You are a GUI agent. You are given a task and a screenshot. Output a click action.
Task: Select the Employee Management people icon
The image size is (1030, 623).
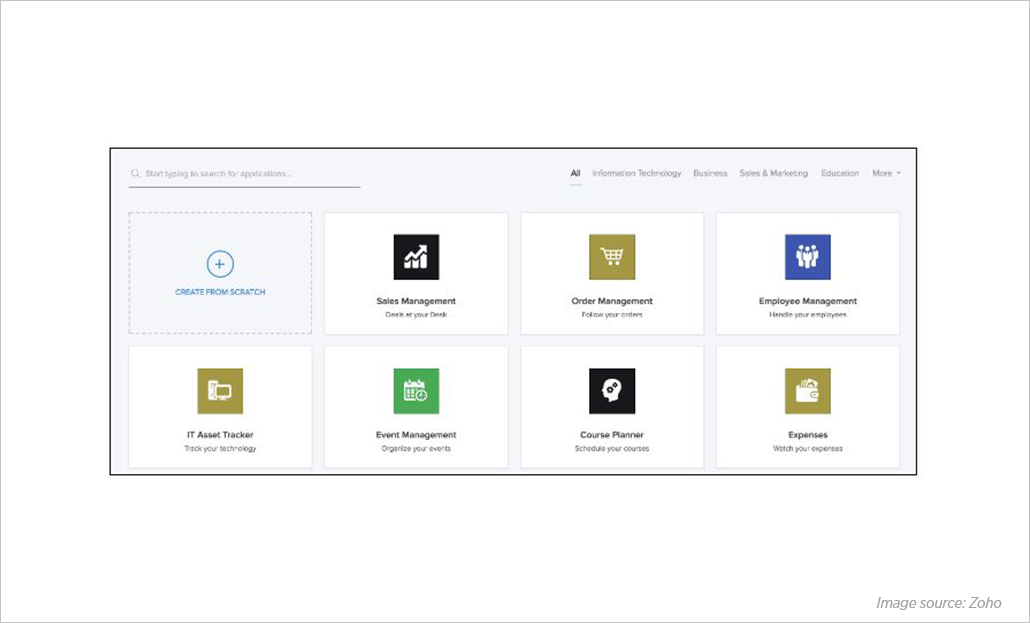coord(807,257)
